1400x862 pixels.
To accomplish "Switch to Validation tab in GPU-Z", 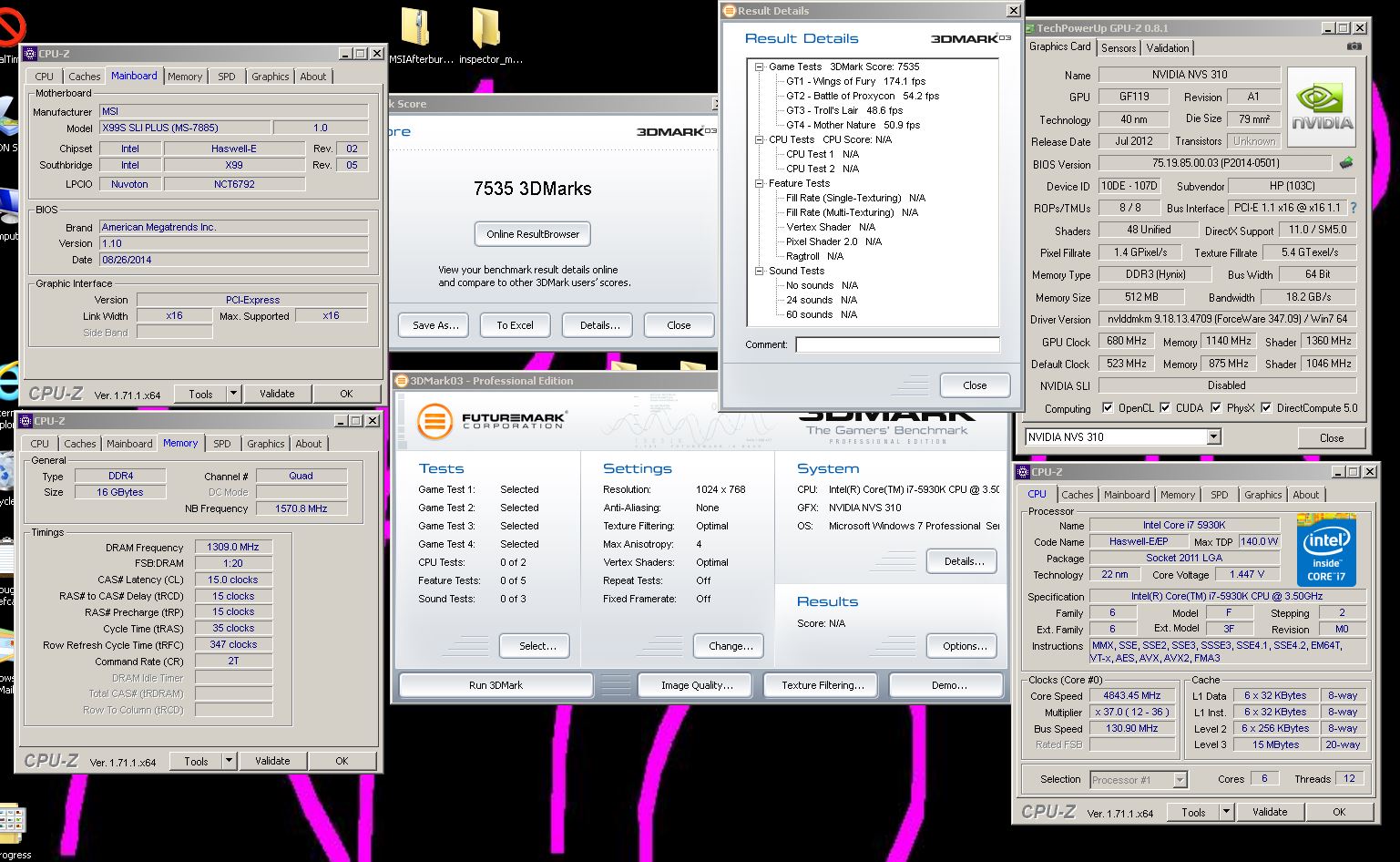I will [1167, 48].
